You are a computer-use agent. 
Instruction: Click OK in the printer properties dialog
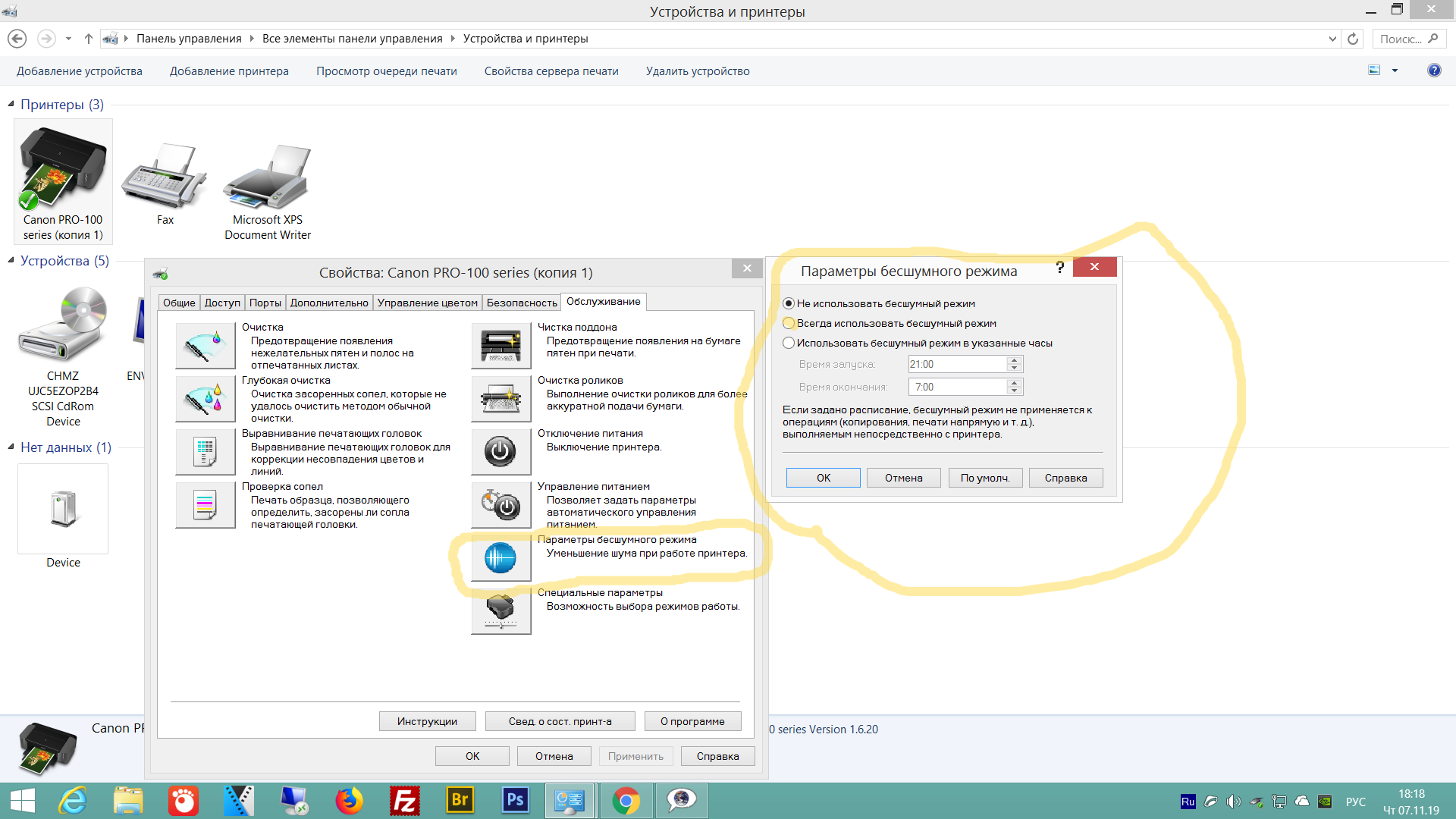tap(472, 756)
